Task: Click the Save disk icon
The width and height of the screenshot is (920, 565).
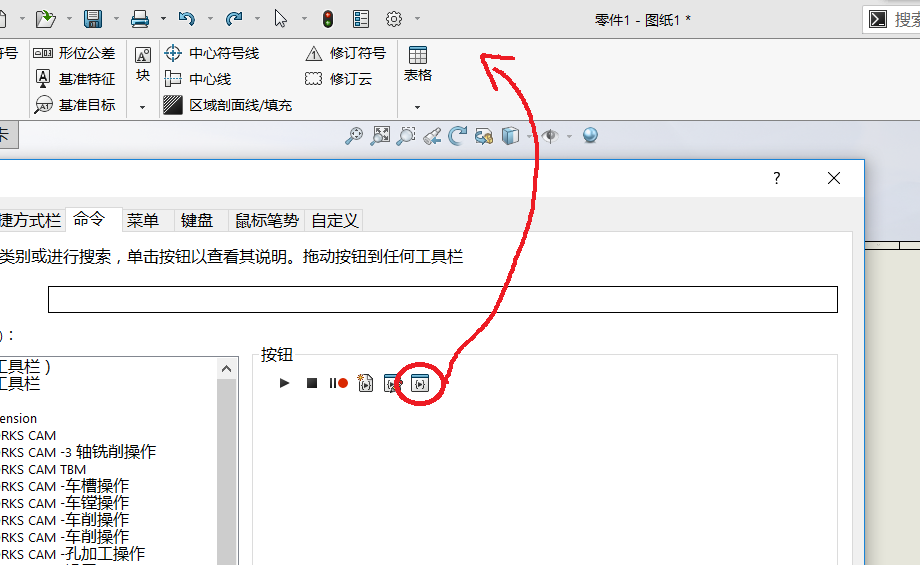Action: point(93,19)
